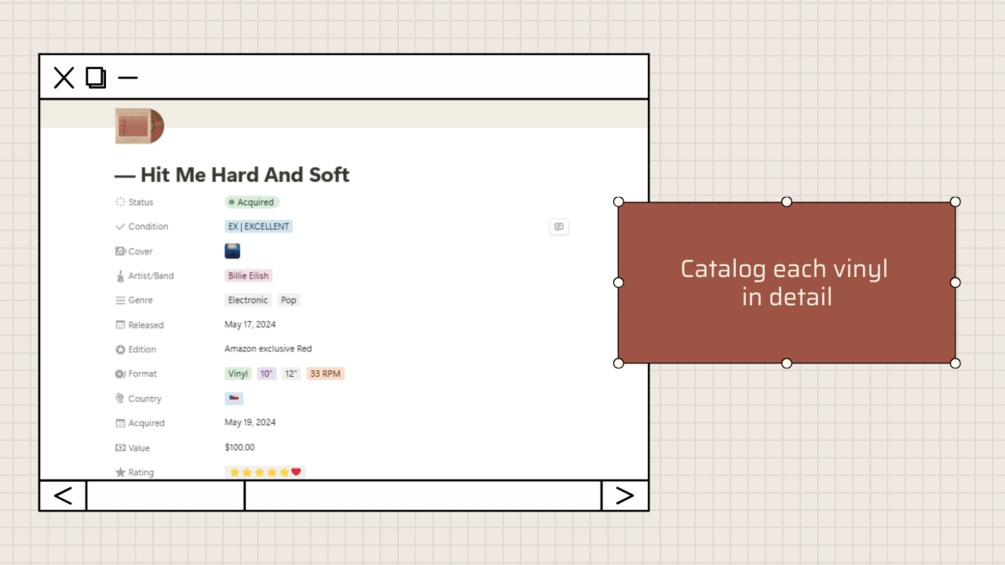Open the comment bubble icon beside Condition
The image size is (1005, 565).
(x=559, y=227)
